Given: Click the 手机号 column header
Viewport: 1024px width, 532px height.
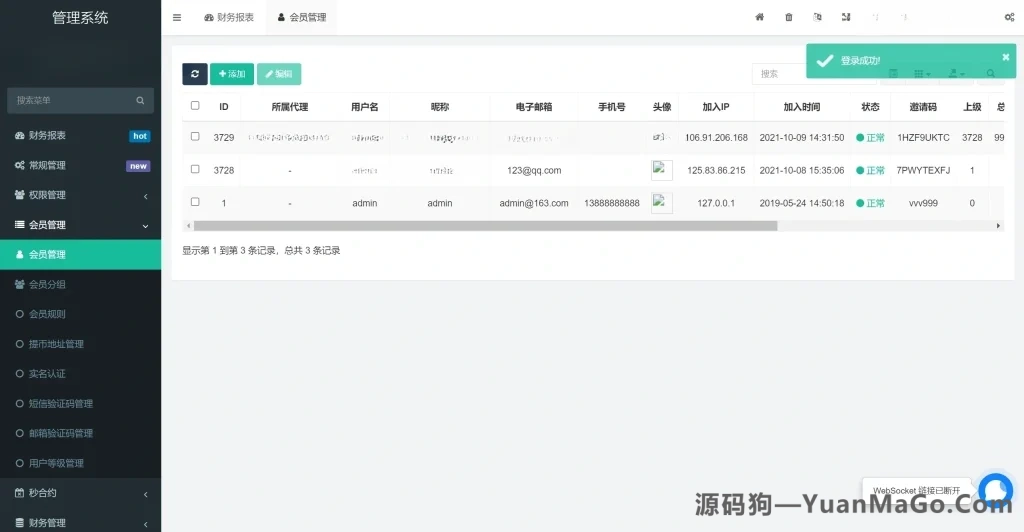Looking at the screenshot, I should [x=612, y=107].
